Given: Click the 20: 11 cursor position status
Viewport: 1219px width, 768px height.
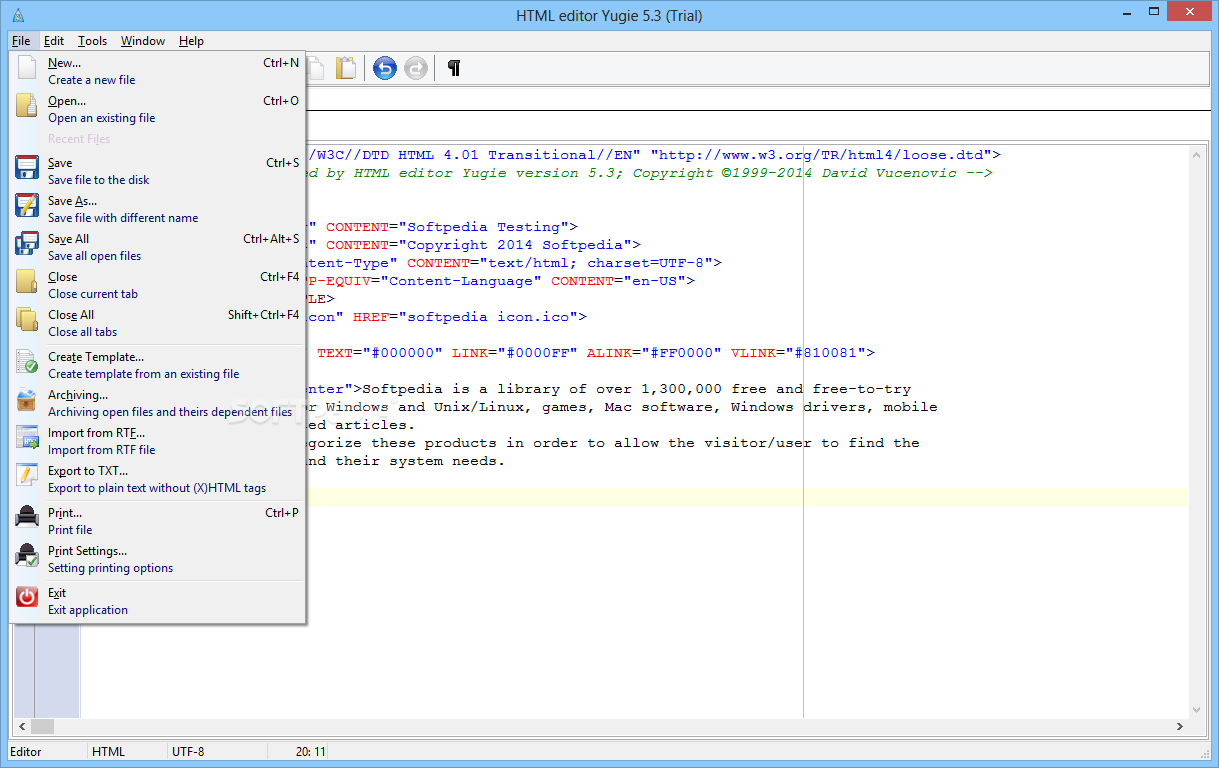Looking at the screenshot, I should 311,752.
